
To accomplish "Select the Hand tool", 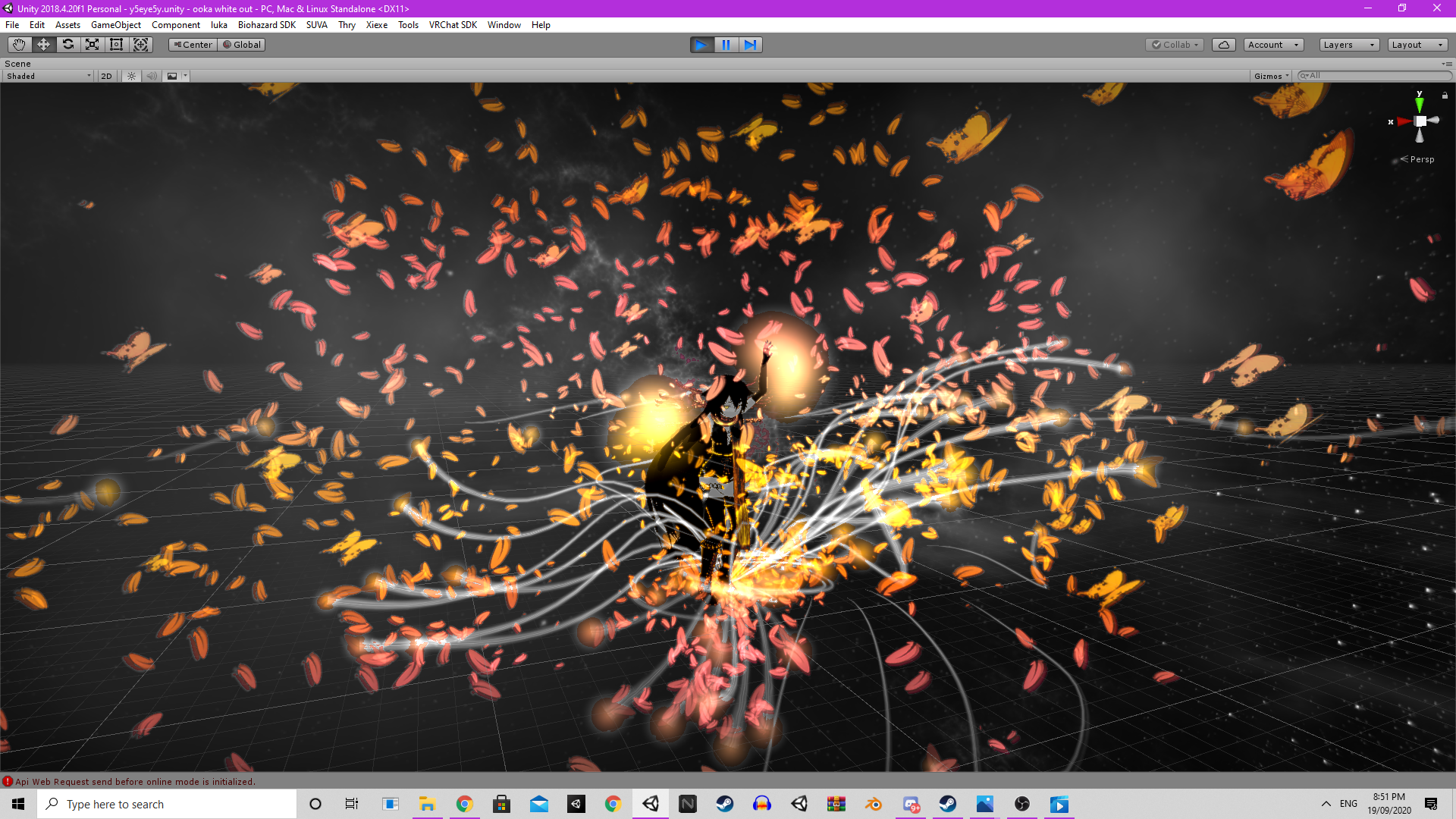I will [19, 45].
